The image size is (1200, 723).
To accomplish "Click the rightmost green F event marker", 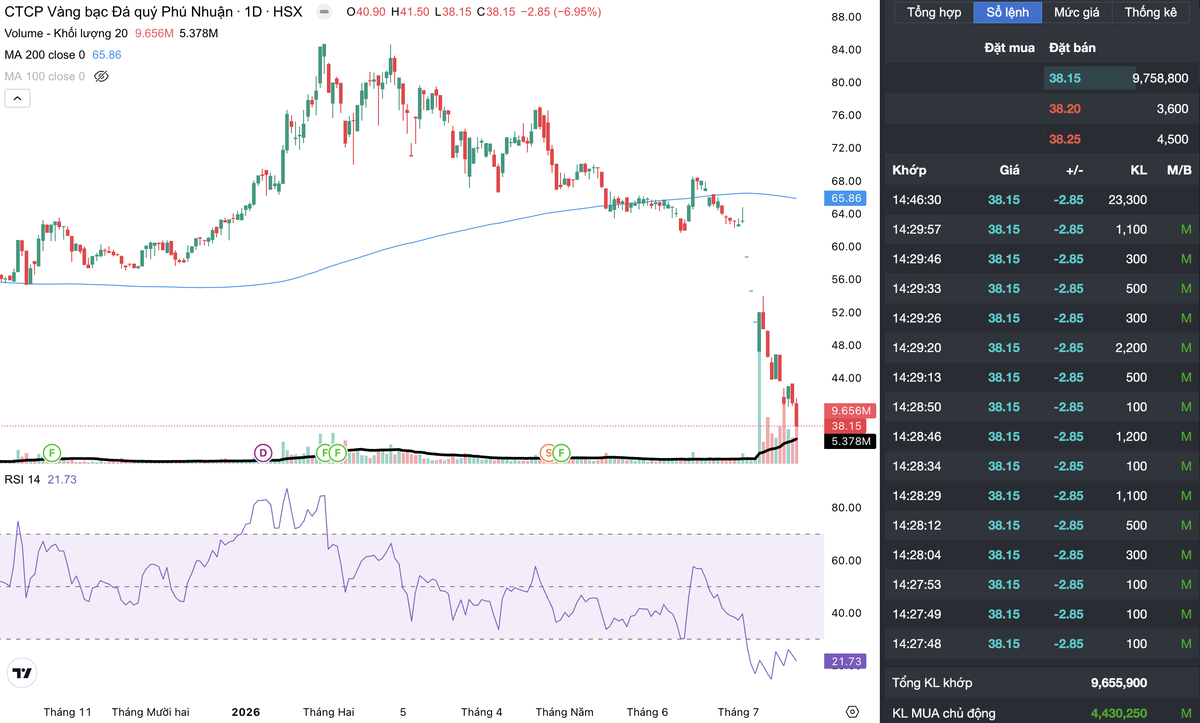I will [x=562, y=453].
